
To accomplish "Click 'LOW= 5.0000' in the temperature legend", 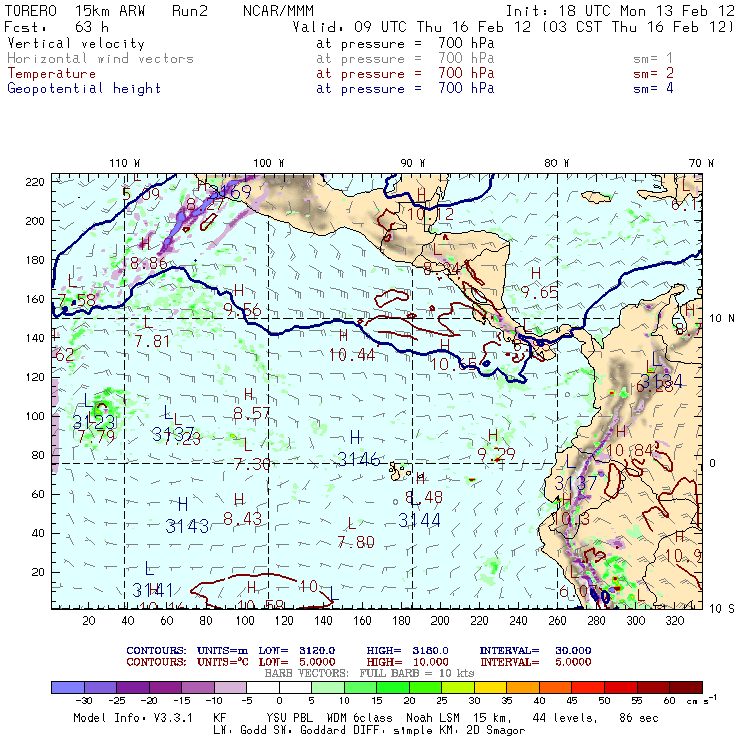I will (297, 662).
